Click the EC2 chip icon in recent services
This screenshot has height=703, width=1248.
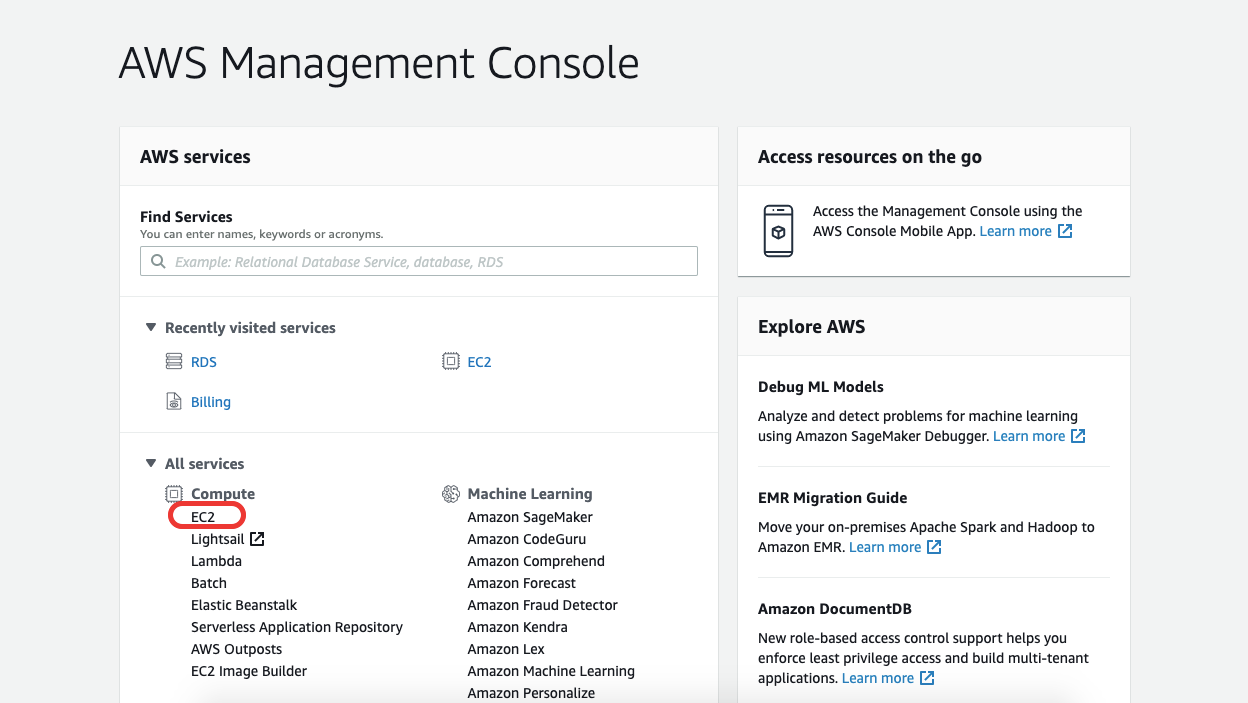(x=450, y=361)
